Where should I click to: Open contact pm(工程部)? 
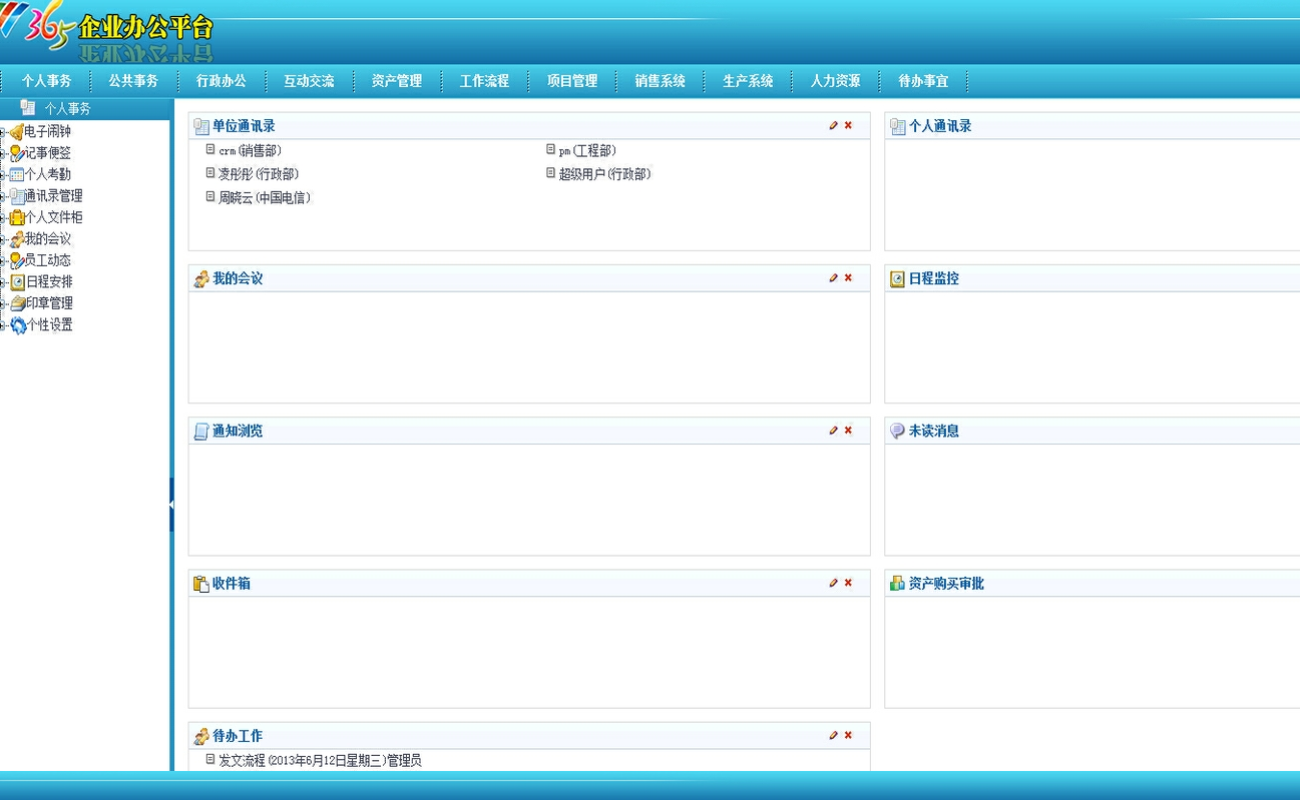pos(587,150)
